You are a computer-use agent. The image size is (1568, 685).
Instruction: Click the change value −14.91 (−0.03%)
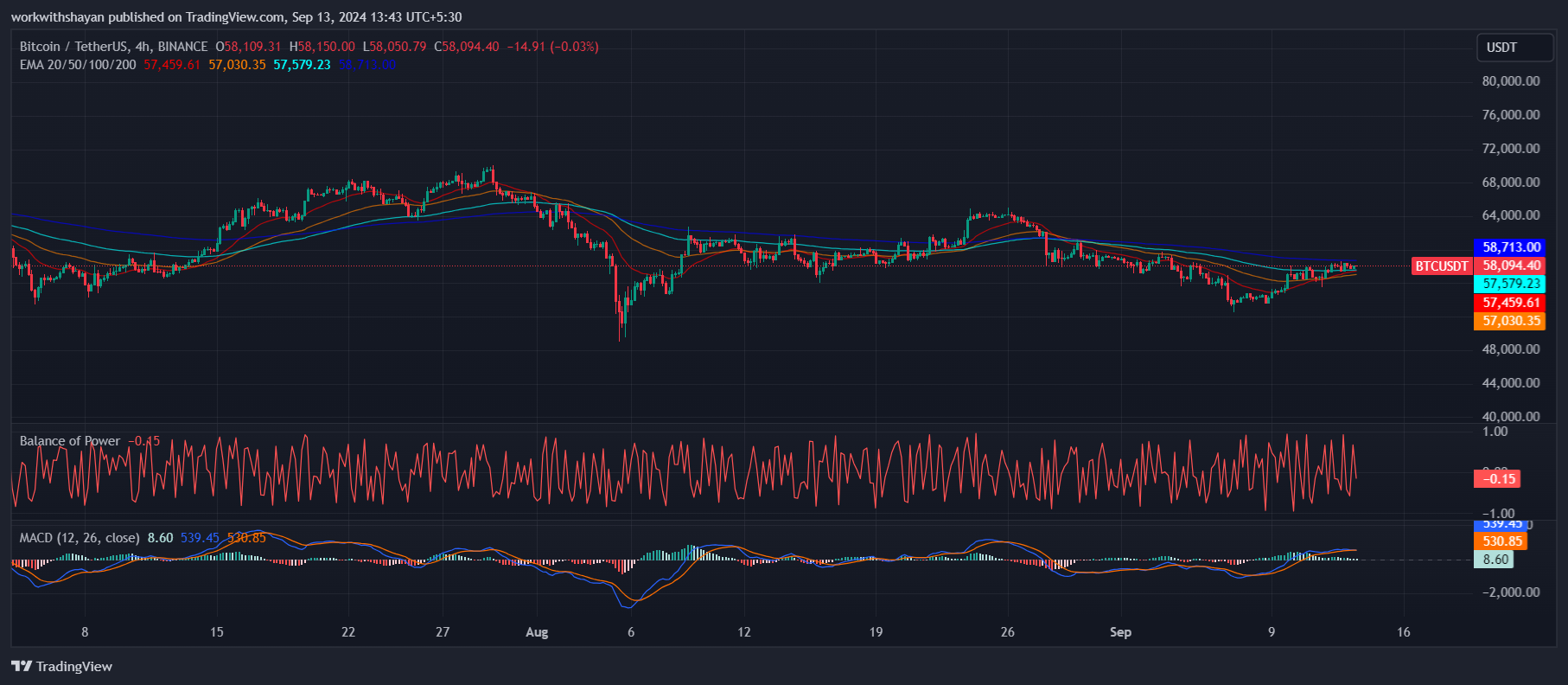[x=552, y=47]
